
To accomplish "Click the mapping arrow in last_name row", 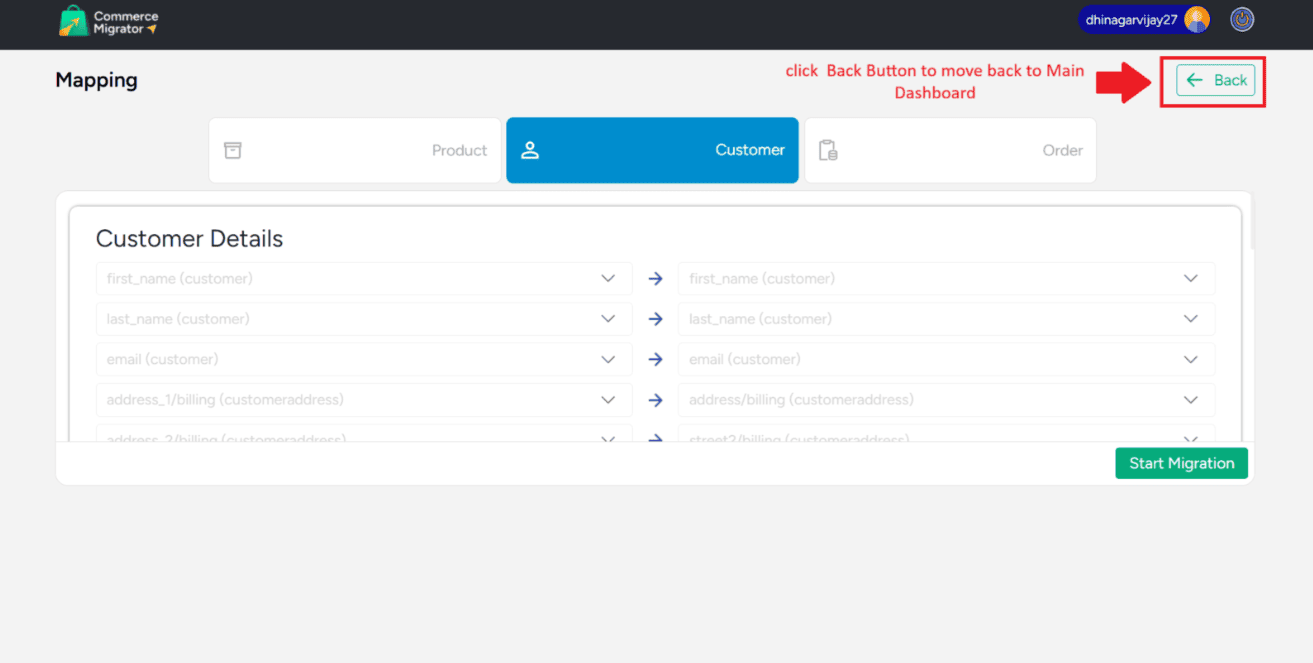I will point(655,319).
